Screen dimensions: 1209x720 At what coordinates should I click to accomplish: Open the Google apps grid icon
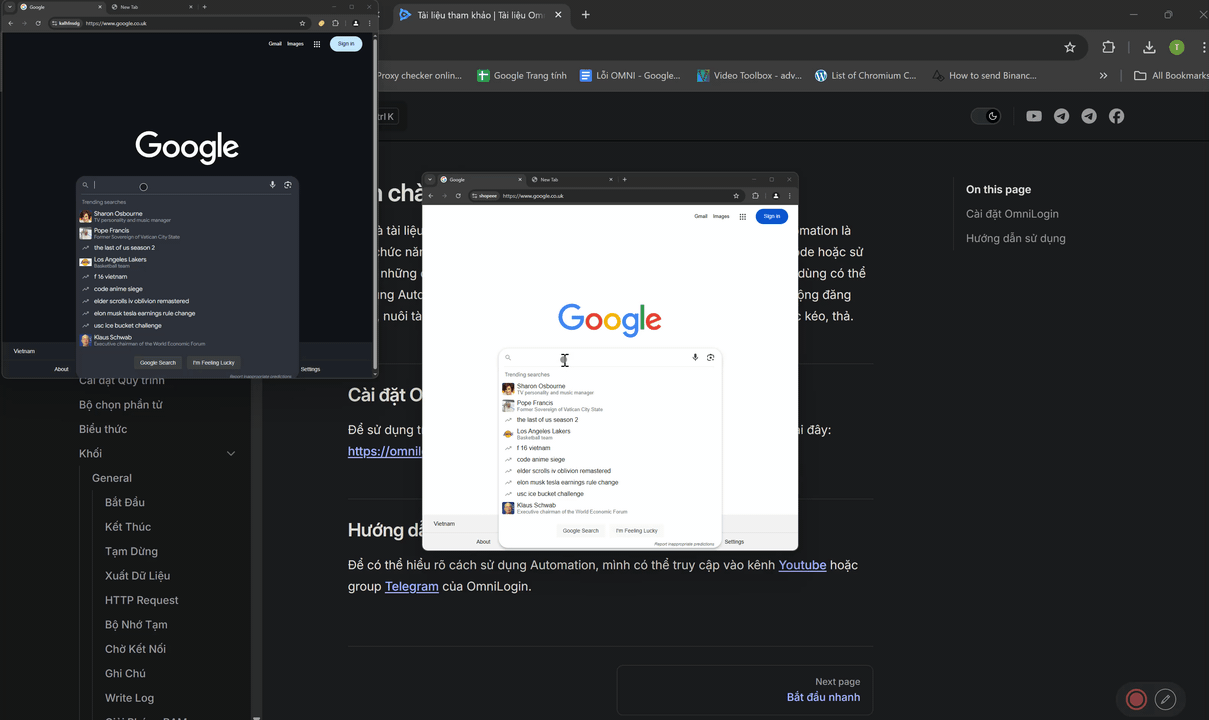tap(316, 44)
